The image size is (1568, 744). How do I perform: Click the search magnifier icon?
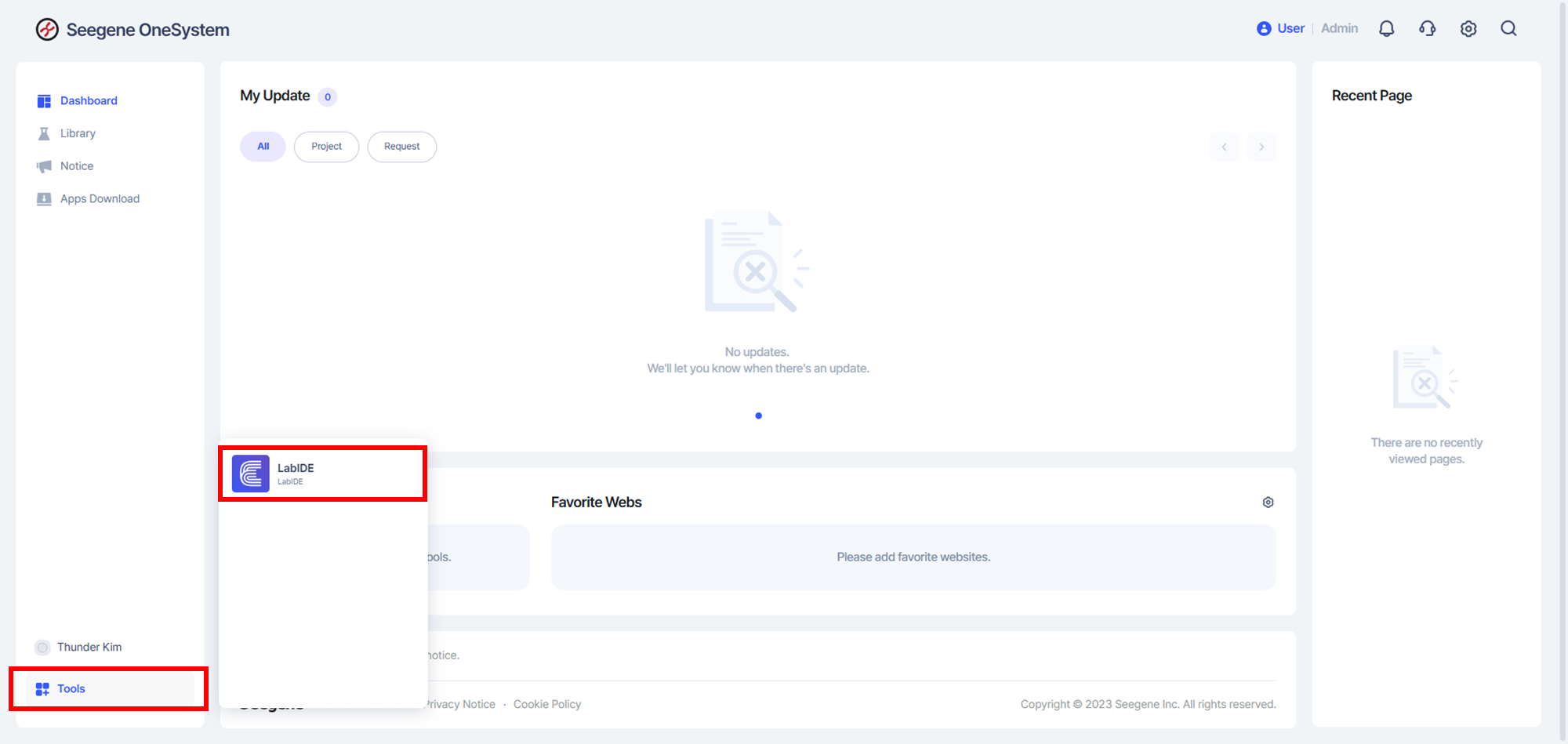[x=1508, y=29]
